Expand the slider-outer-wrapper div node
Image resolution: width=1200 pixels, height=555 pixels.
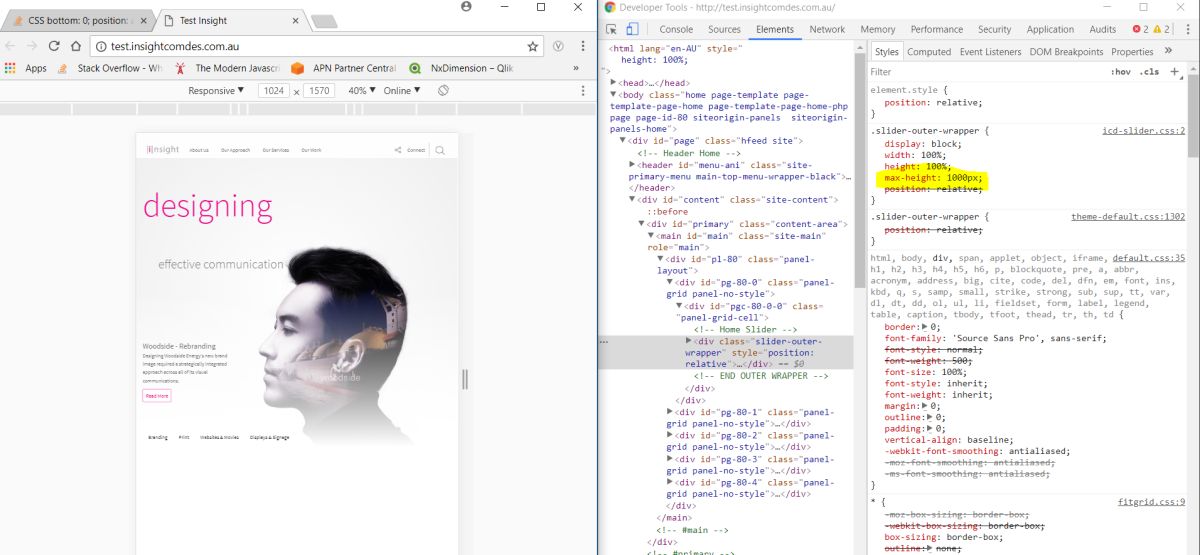[689, 341]
